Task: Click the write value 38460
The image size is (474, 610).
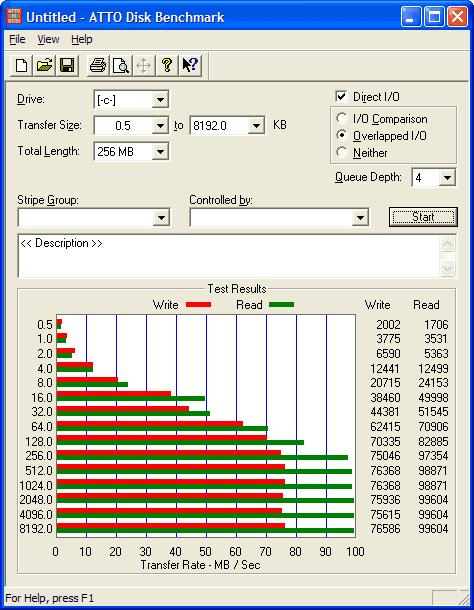Action: 385,398
